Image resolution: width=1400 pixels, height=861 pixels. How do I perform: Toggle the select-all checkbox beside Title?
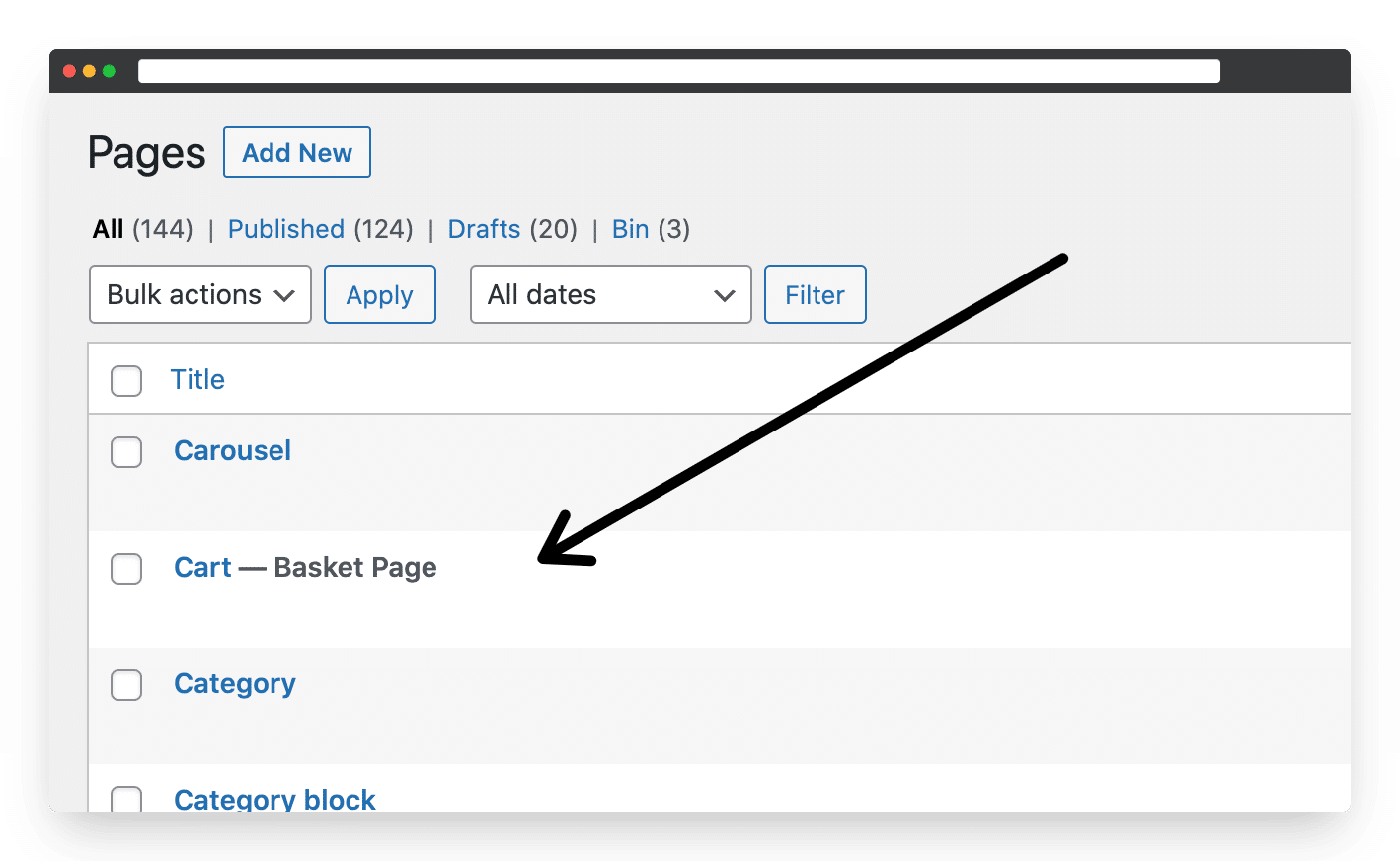click(x=126, y=380)
